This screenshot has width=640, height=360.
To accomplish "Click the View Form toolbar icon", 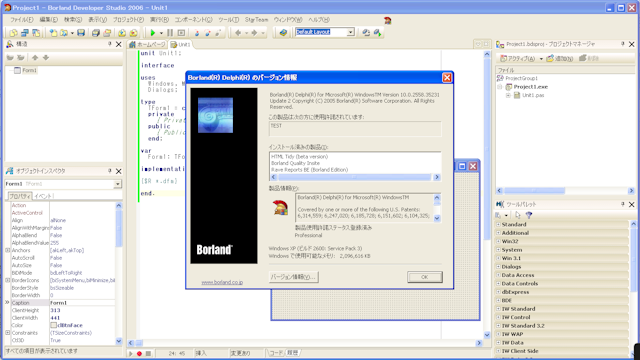I will [24, 33].
